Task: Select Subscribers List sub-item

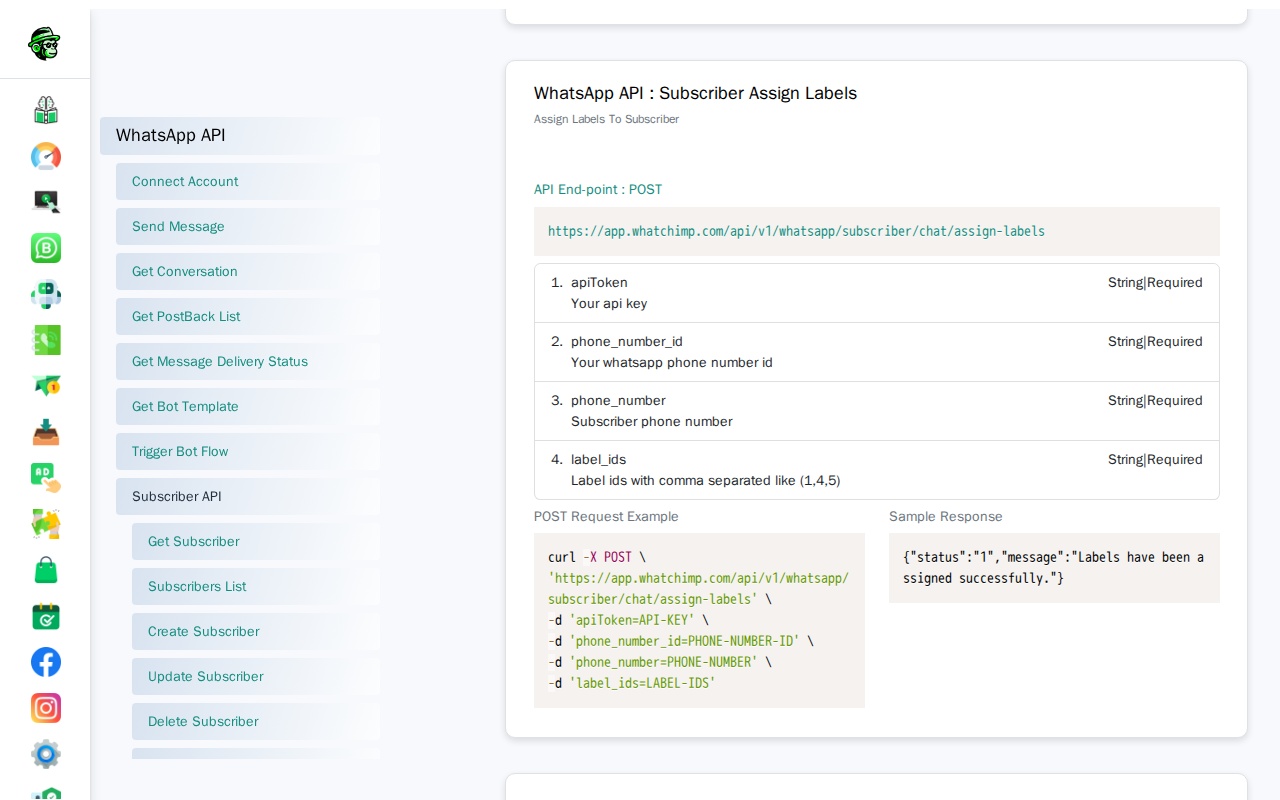Action: 256,587
